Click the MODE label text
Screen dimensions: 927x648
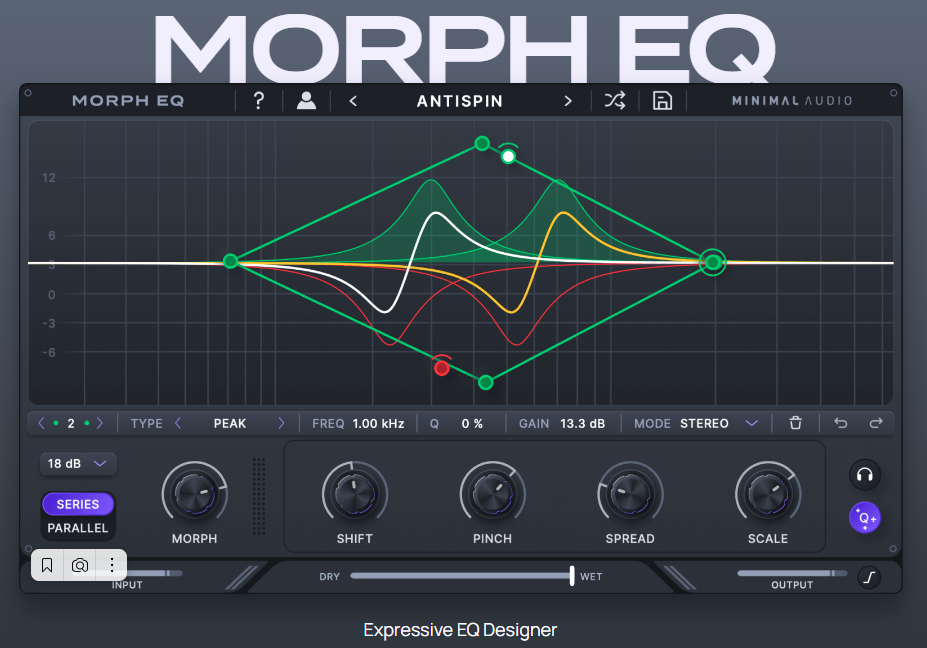[652, 423]
